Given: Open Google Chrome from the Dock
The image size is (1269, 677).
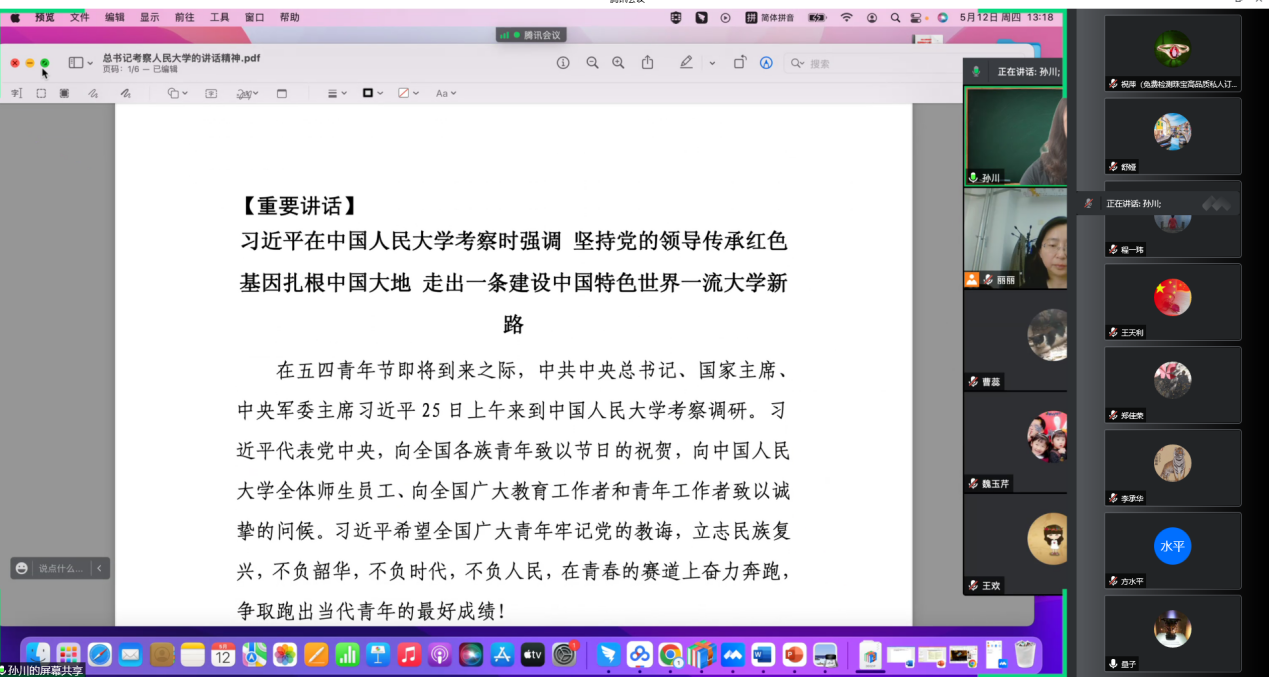Looking at the screenshot, I should [670, 654].
